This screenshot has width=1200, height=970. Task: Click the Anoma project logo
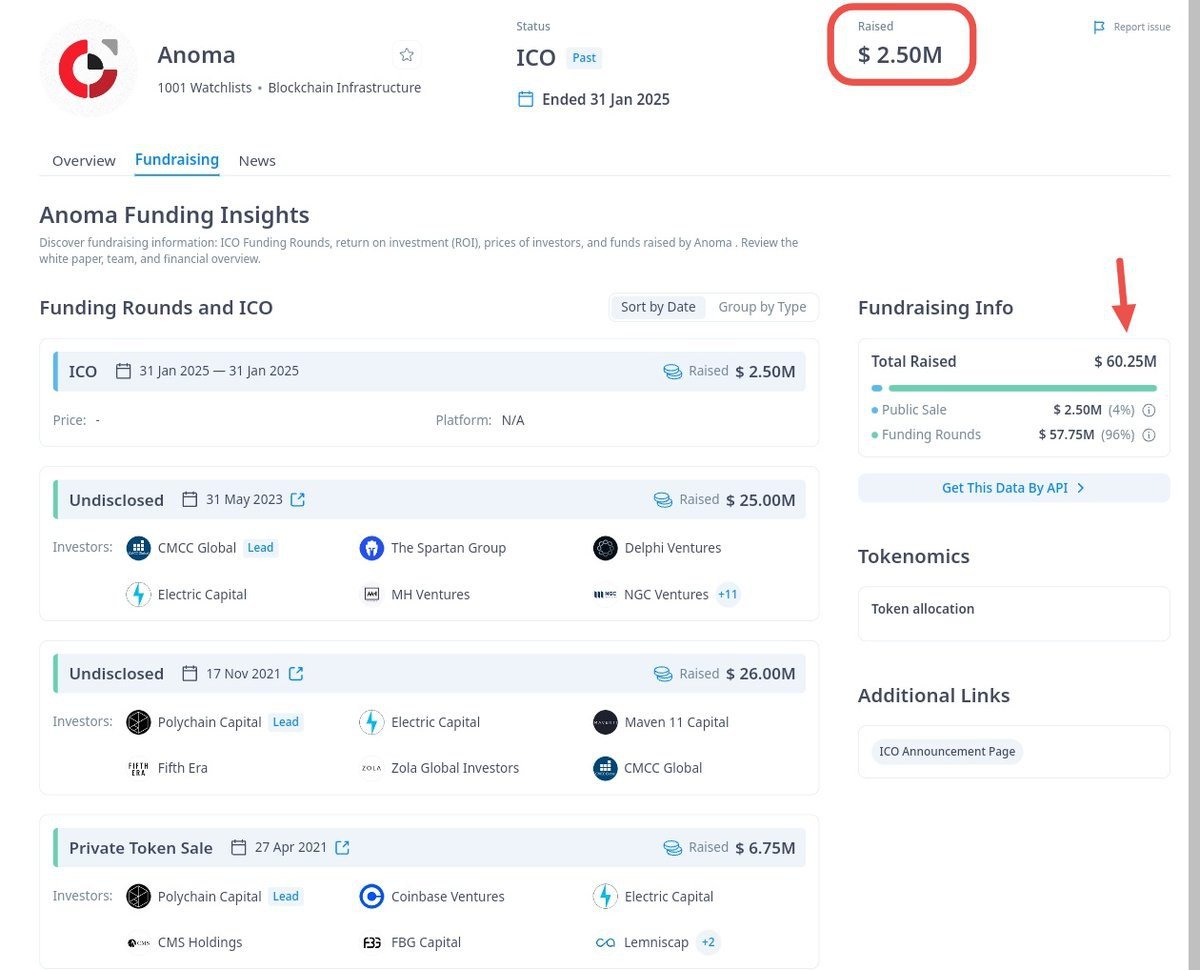point(88,67)
